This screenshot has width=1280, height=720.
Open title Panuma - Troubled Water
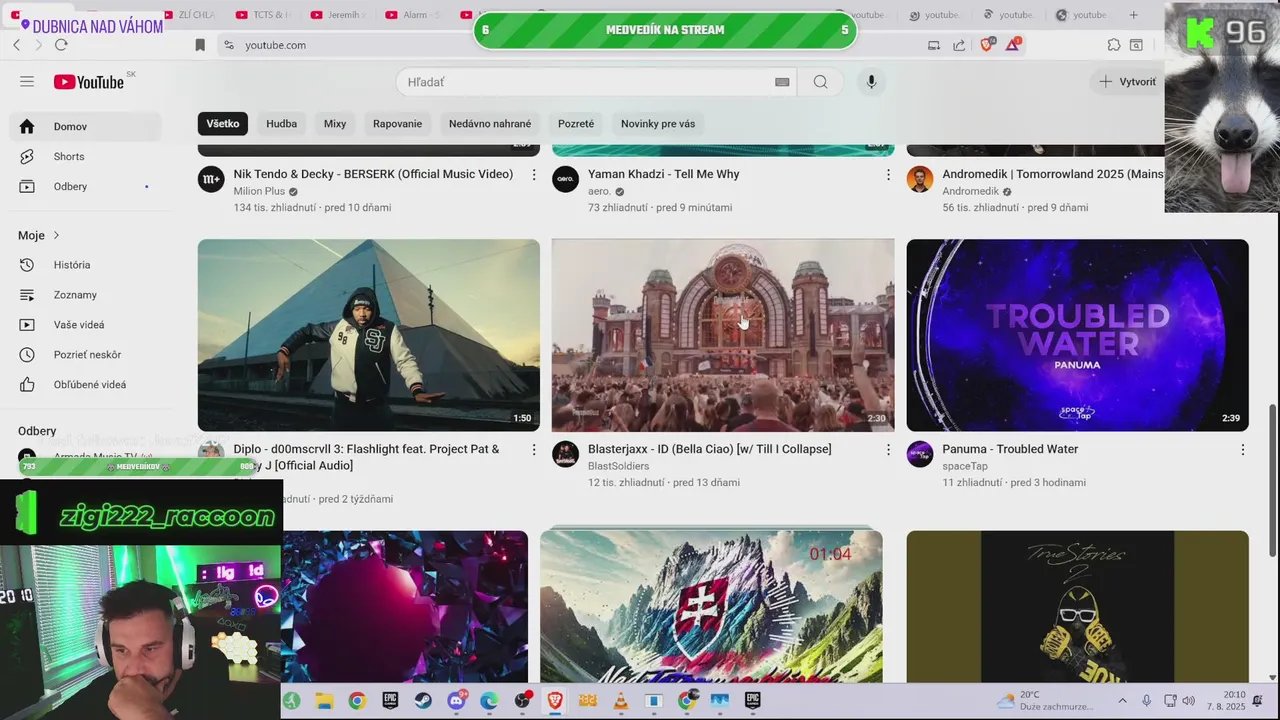[1010, 449]
